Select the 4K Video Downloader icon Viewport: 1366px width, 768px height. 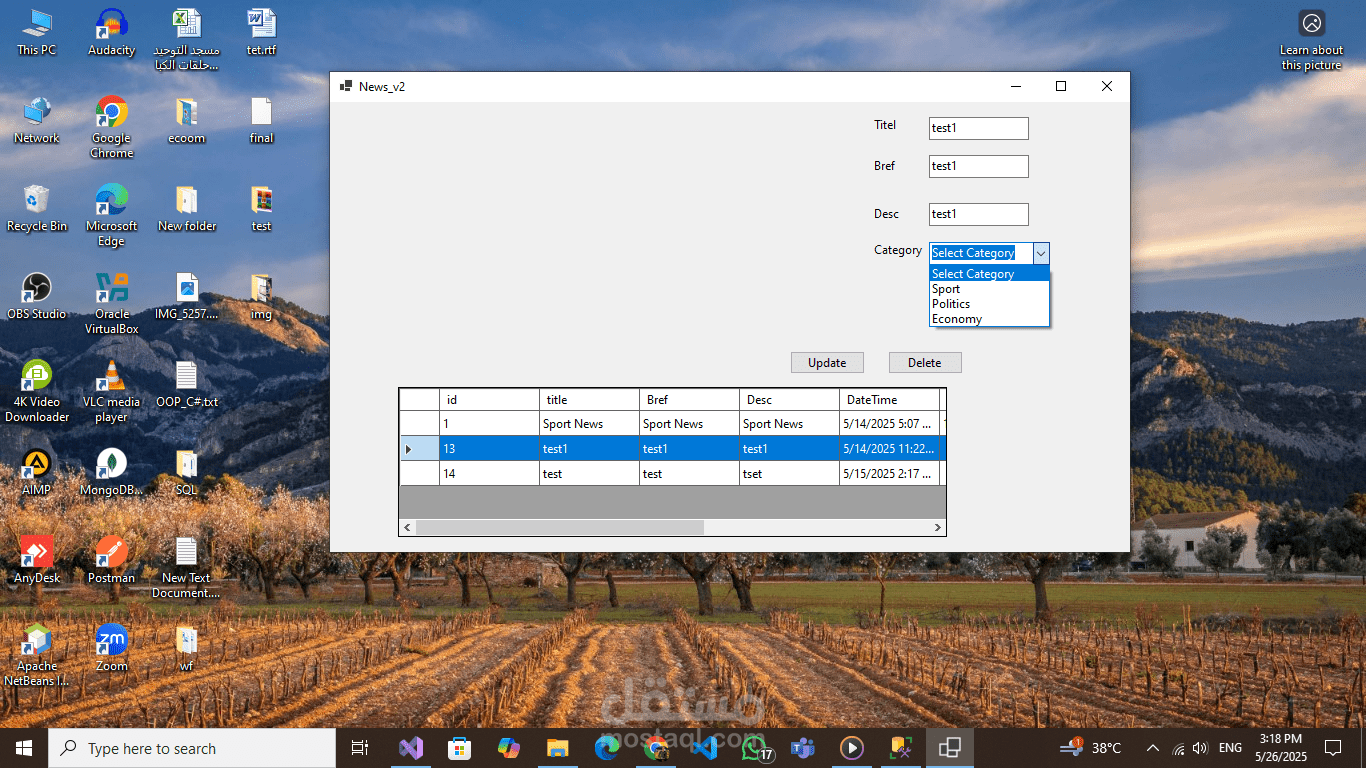[37, 391]
